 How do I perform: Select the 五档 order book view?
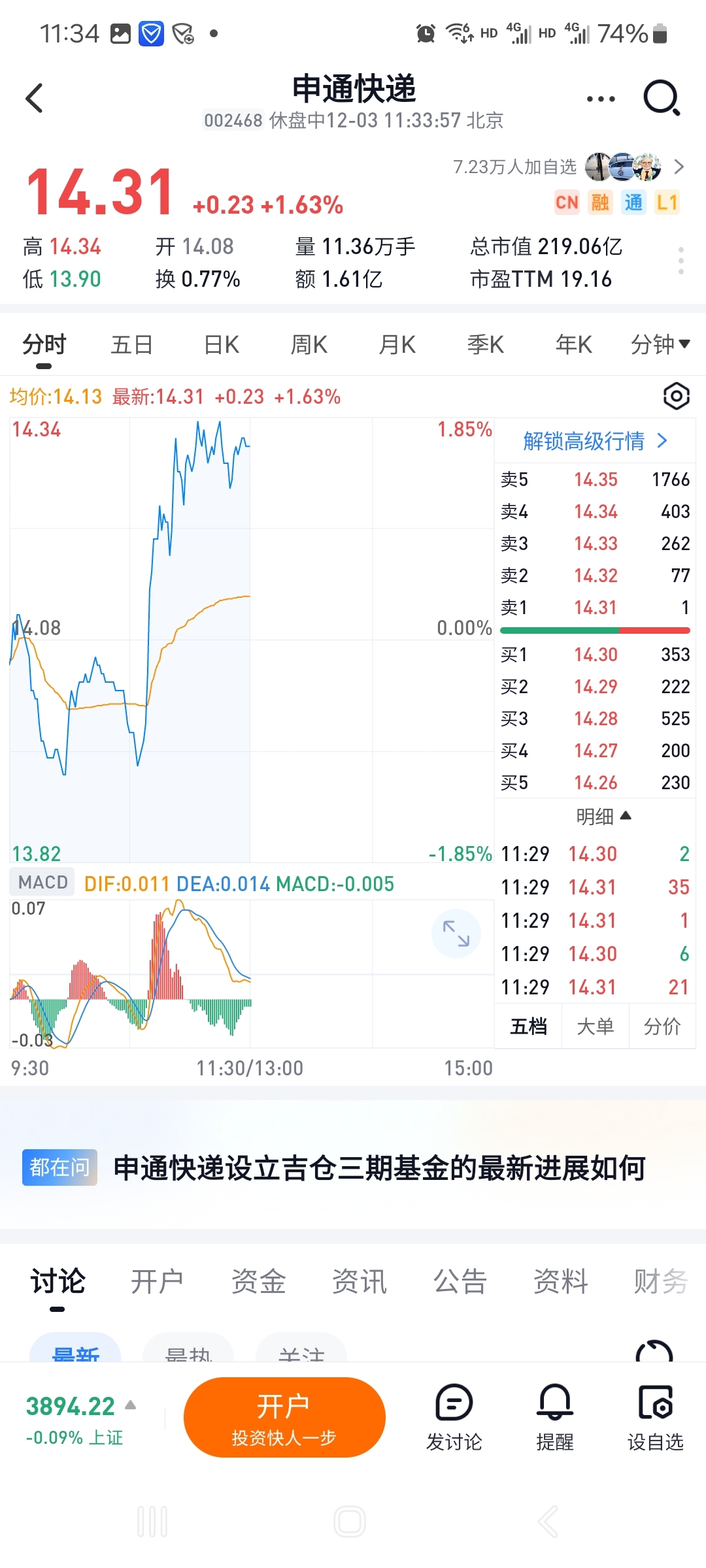(528, 1026)
